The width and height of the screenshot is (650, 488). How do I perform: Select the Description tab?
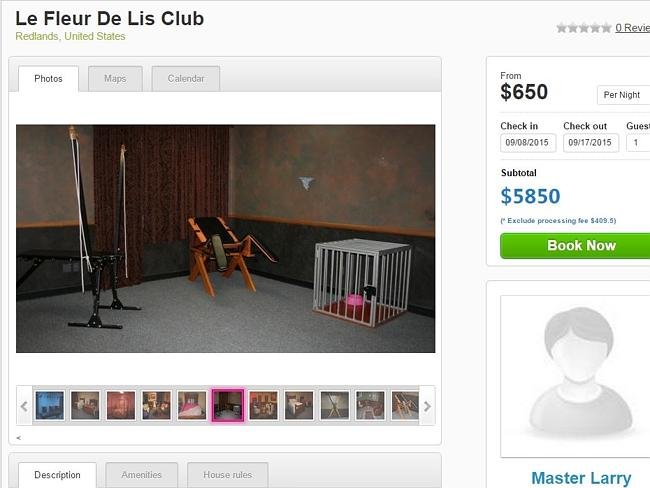[x=57, y=475]
